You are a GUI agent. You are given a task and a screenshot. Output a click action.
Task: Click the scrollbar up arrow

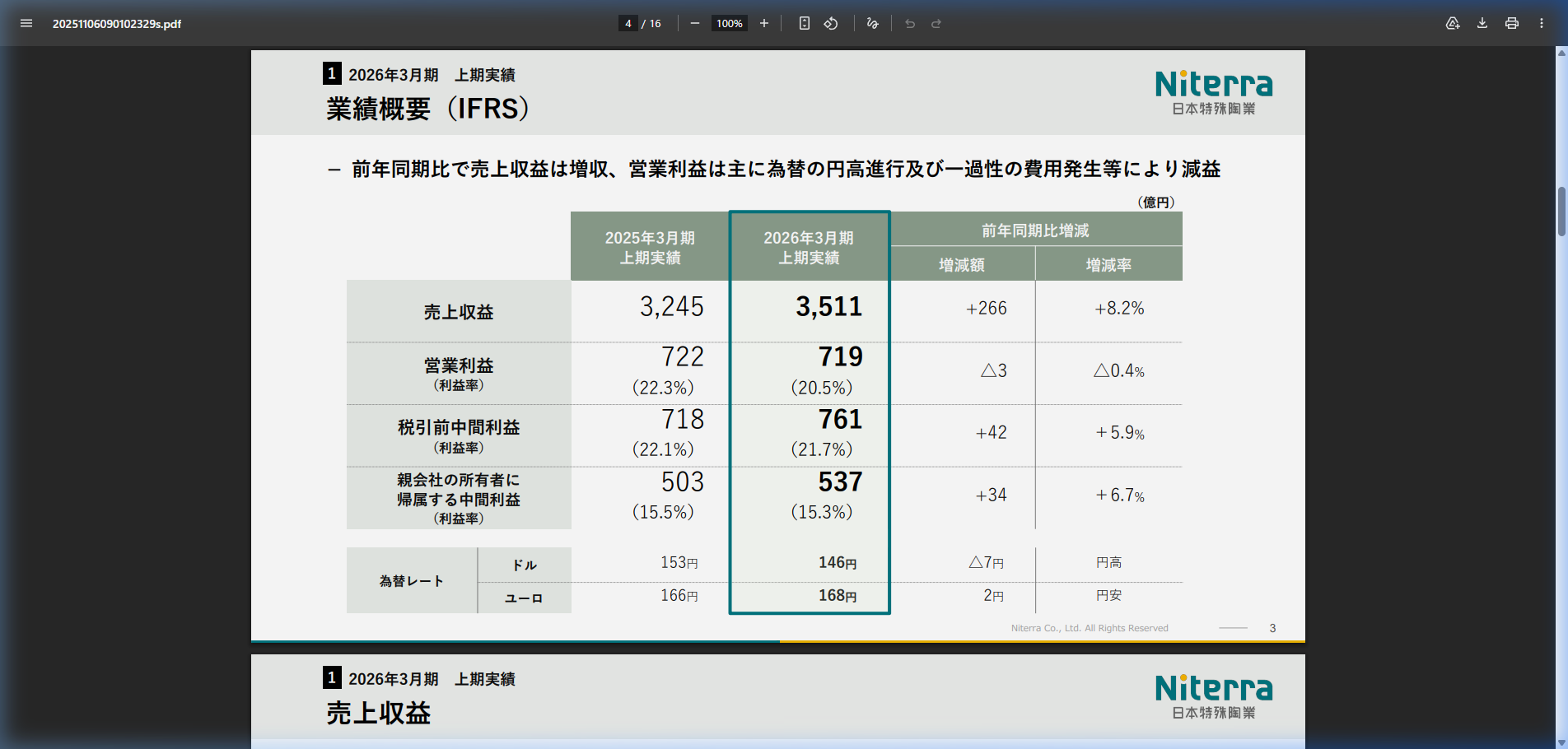click(1561, 53)
